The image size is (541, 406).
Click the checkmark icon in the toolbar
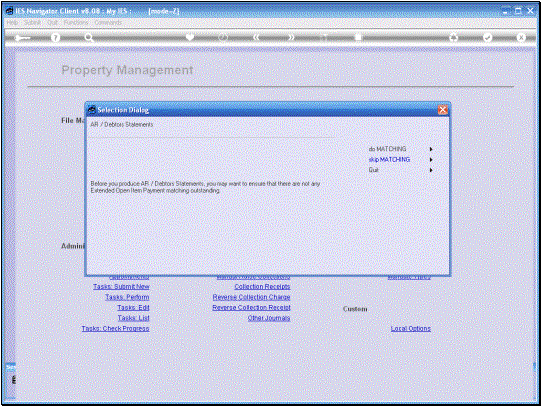tap(487, 37)
